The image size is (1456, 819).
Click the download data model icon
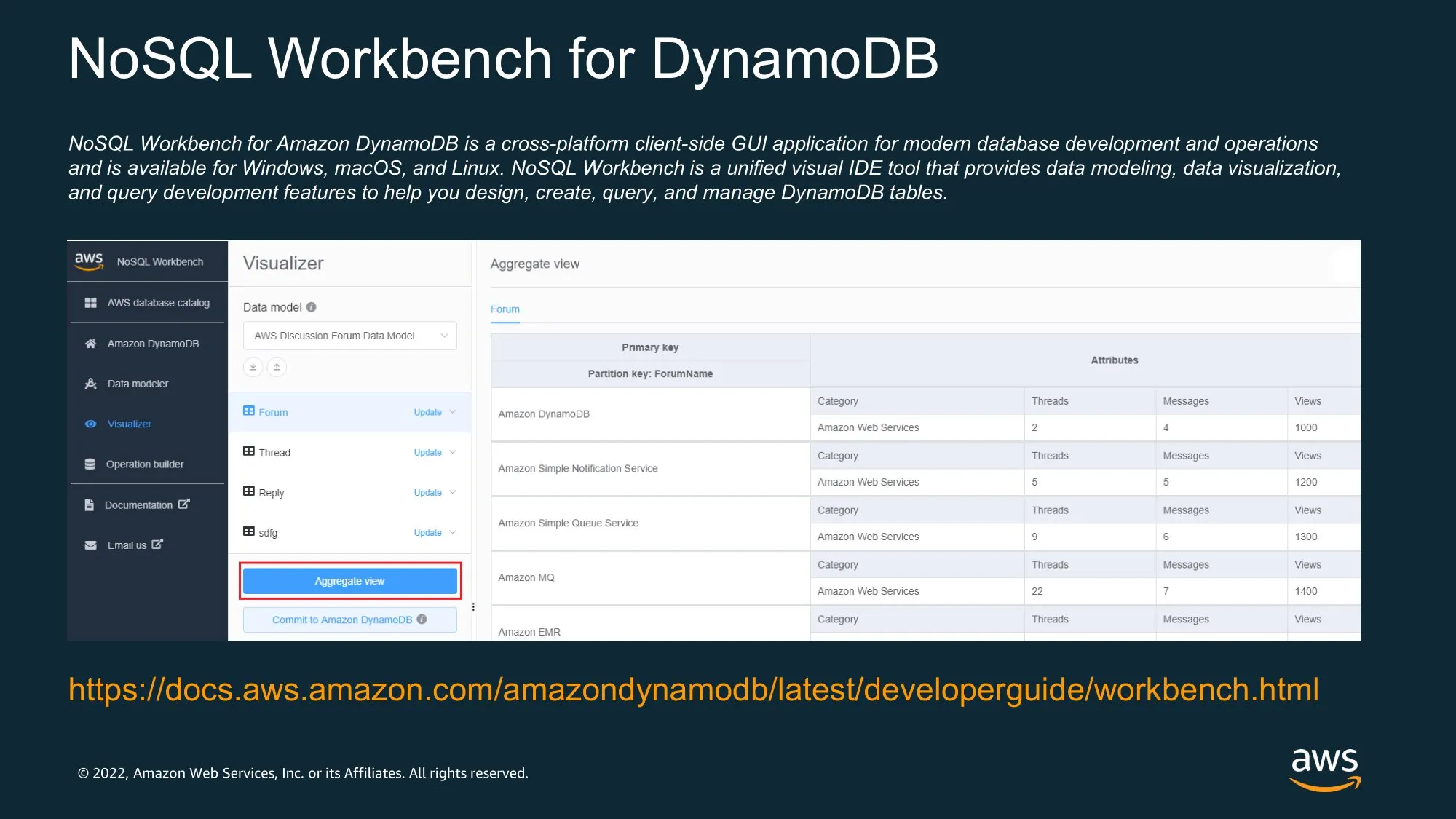point(253,367)
